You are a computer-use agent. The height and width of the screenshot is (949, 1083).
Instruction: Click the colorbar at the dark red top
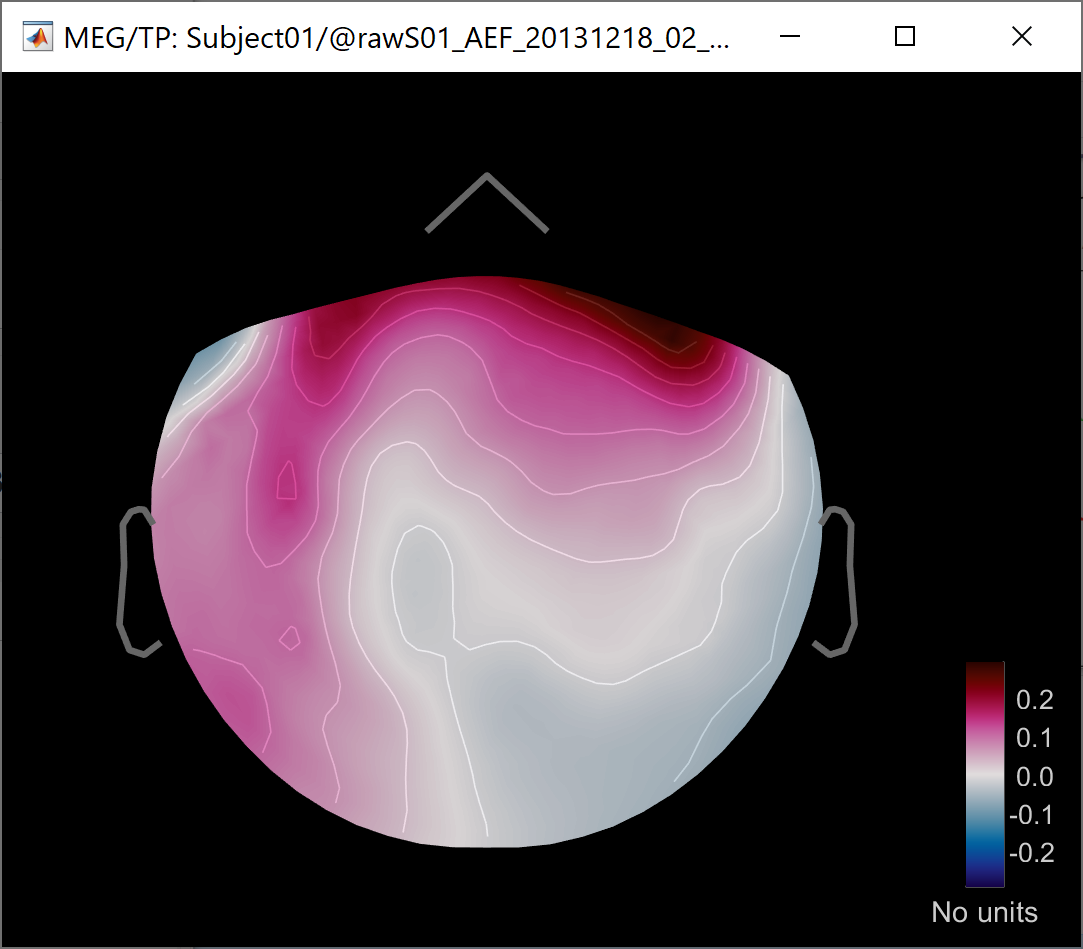point(984,672)
